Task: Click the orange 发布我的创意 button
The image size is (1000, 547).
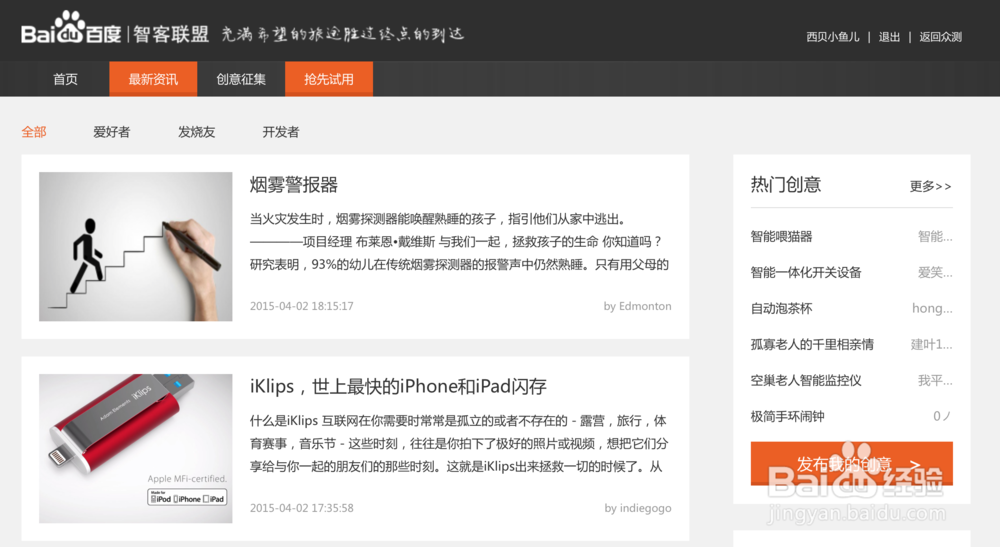Action: click(851, 463)
